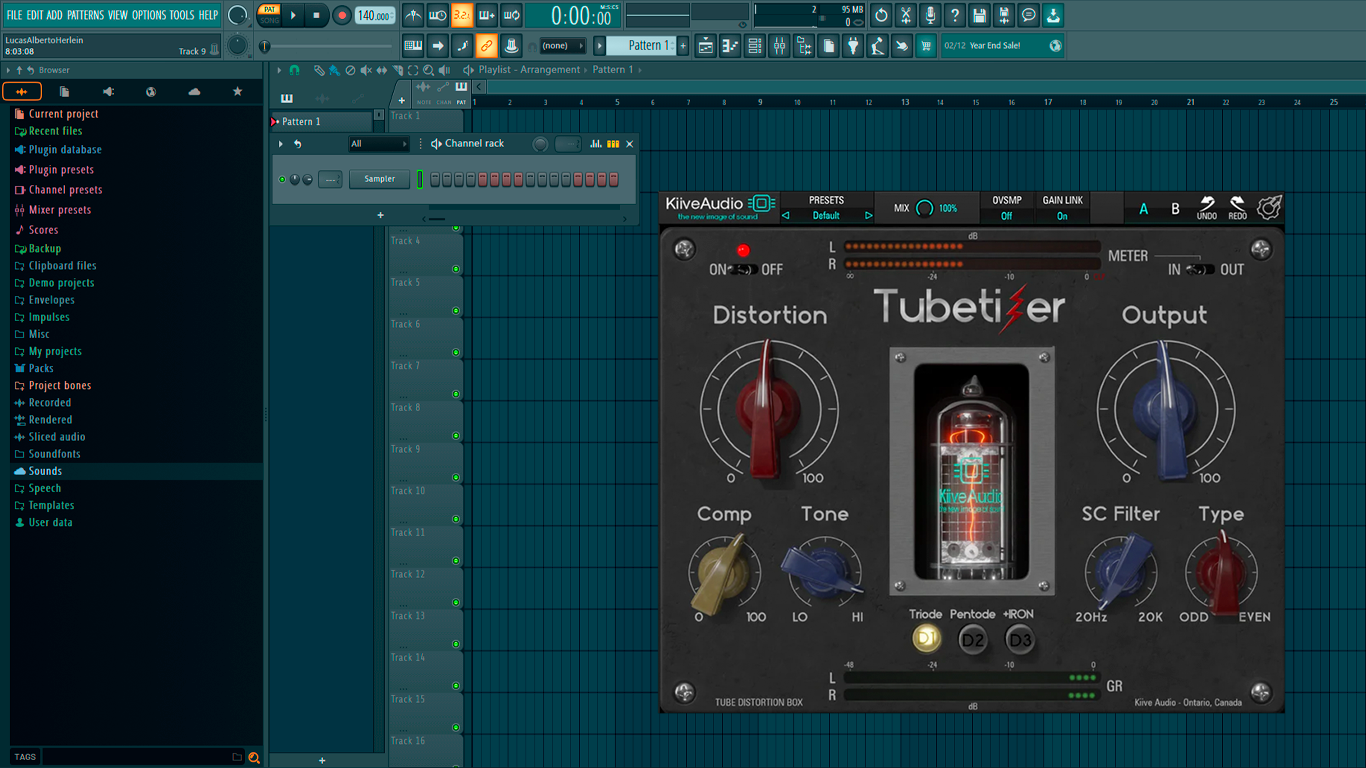This screenshot has height=768, width=1366.
Task: Select the Triode D1 tube mode
Action: click(926, 638)
